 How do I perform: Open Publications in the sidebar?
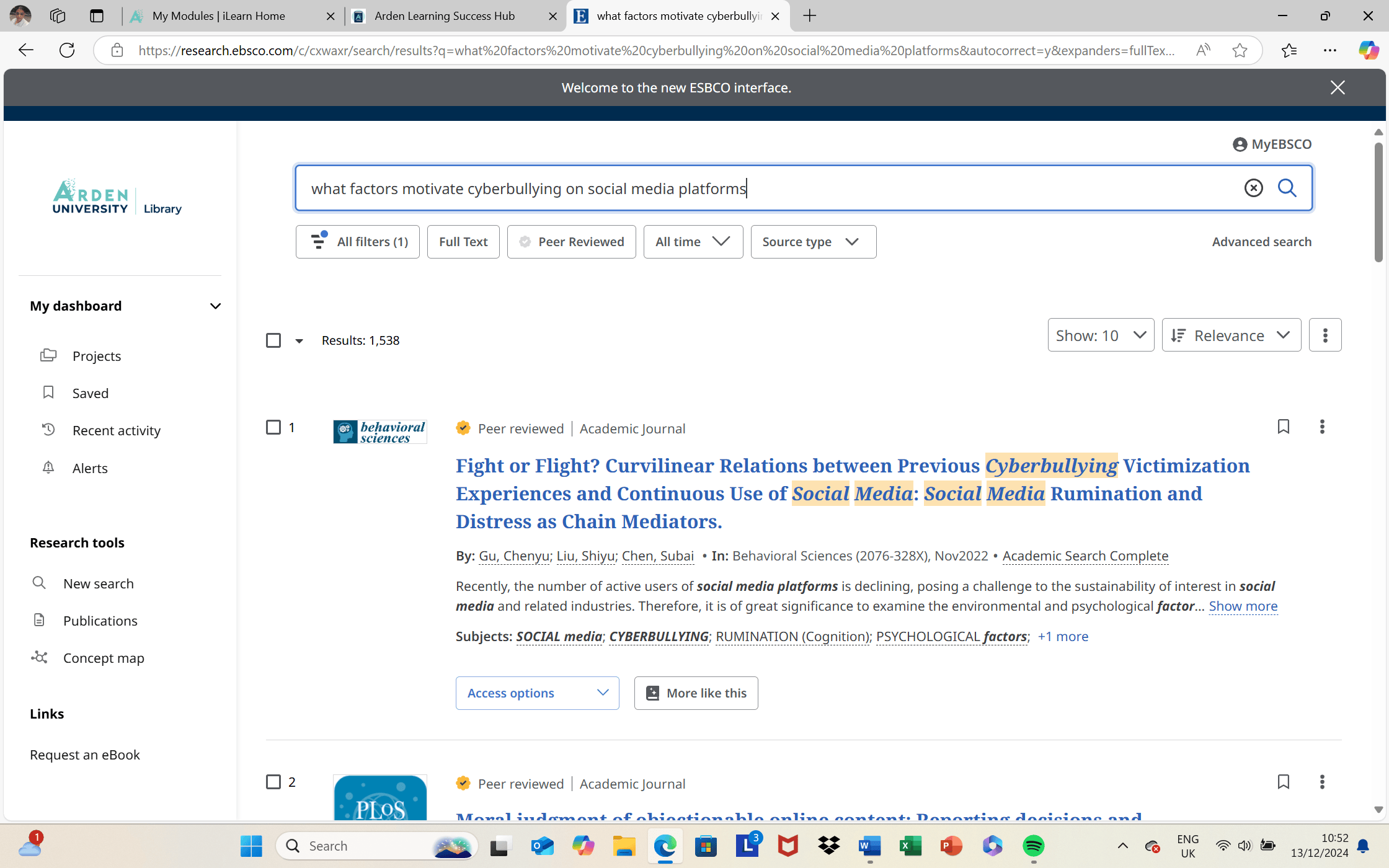click(x=100, y=621)
